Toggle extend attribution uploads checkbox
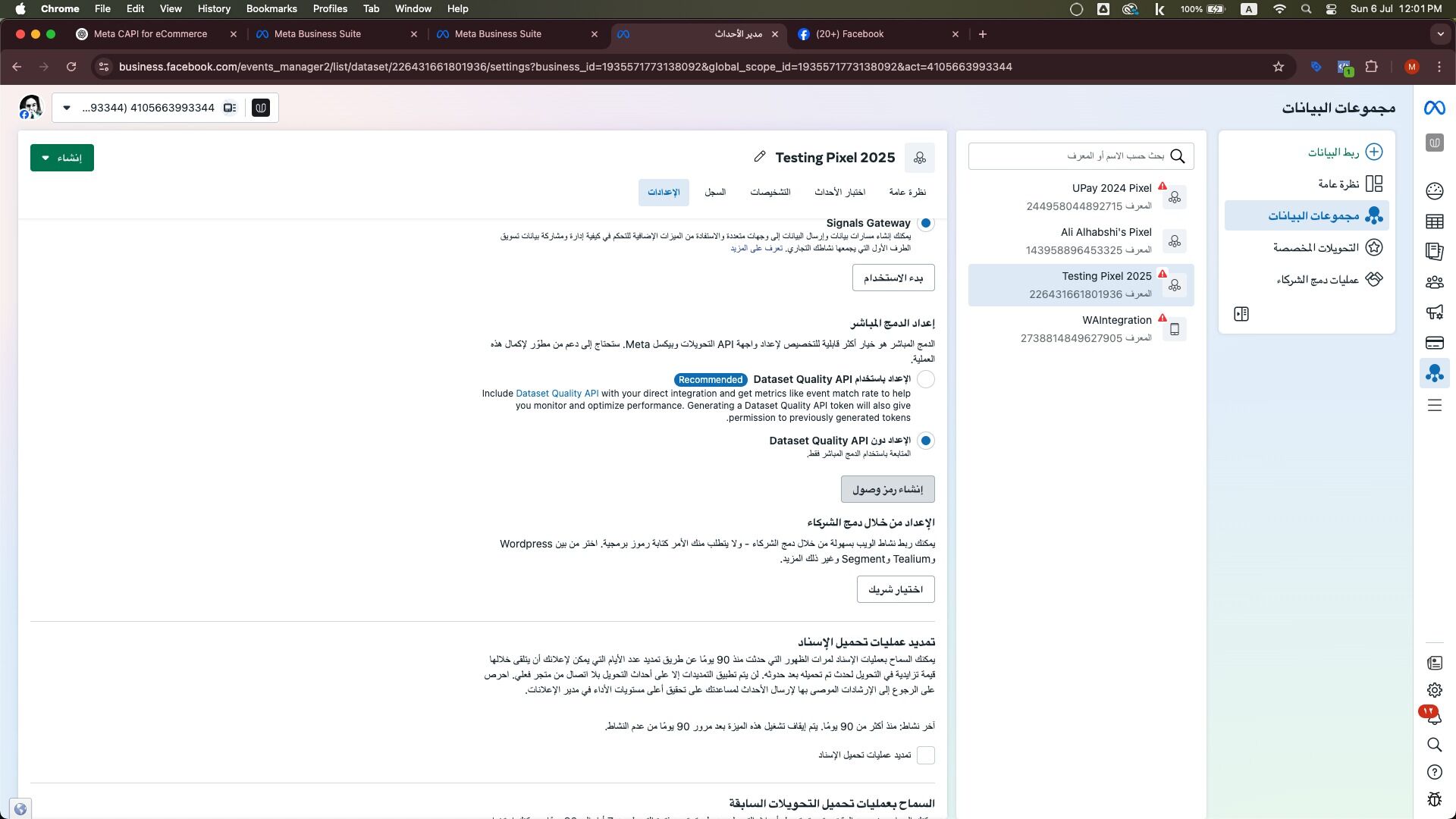This screenshot has height=819, width=1456. [x=925, y=755]
